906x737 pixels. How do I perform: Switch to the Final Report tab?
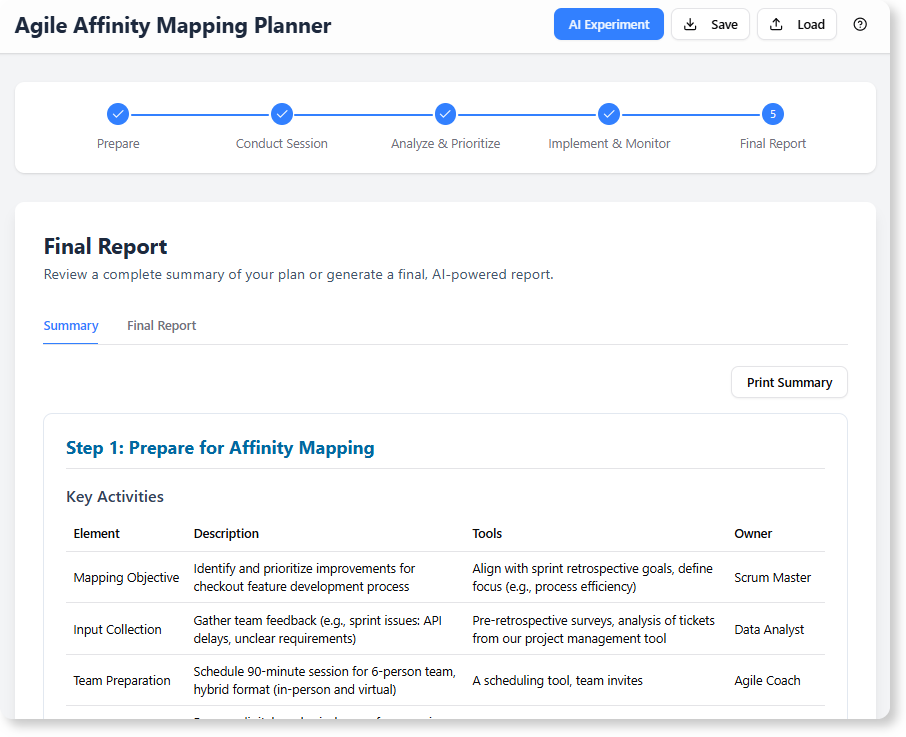click(x=161, y=325)
